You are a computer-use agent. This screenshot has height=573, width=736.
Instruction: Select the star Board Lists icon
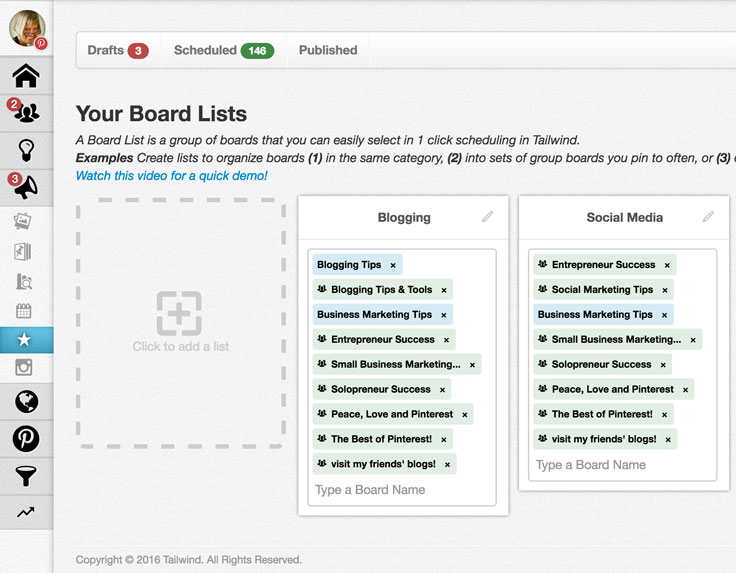[x=24, y=339]
